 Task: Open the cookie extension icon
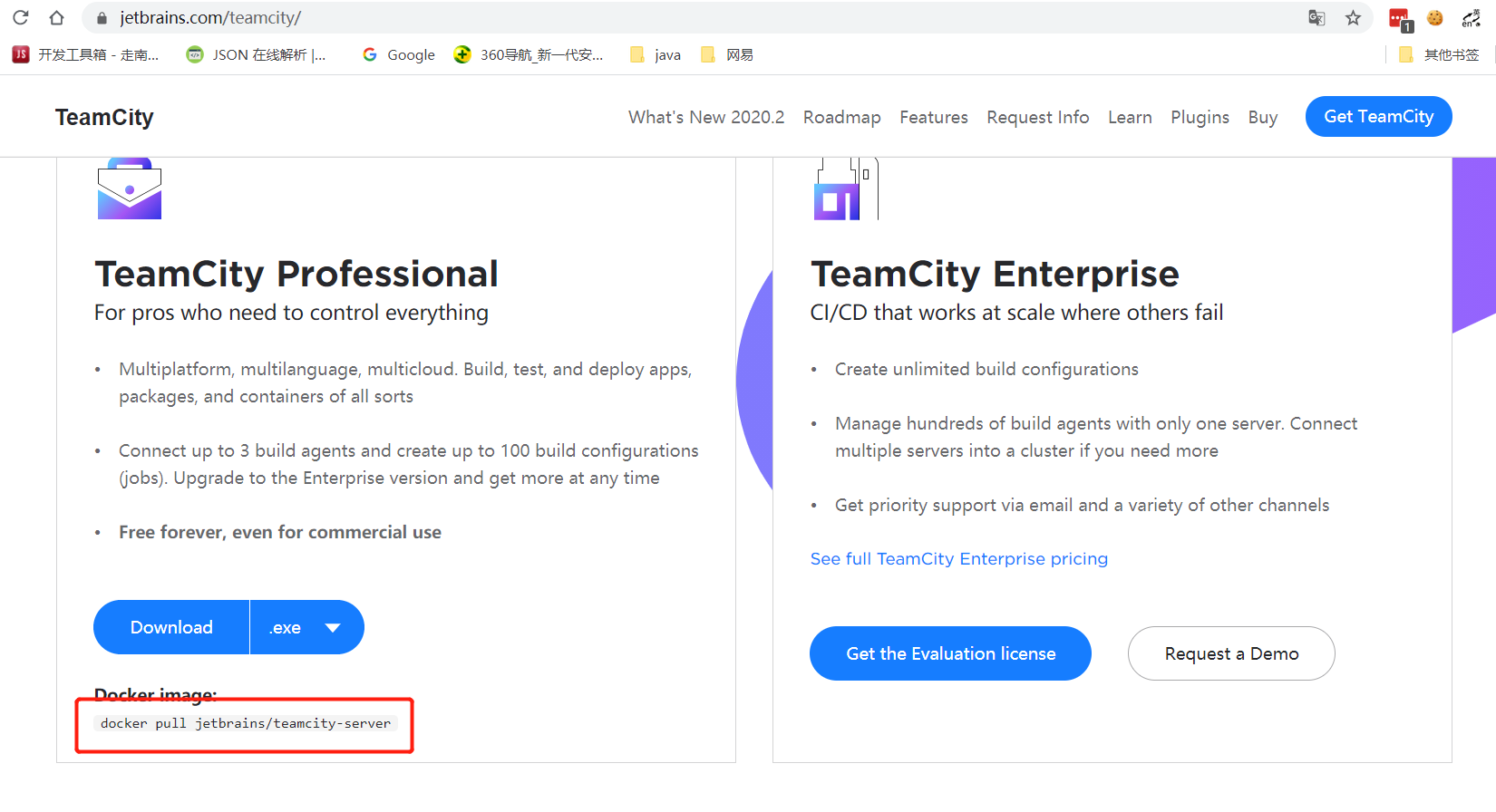[x=1434, y=17]
